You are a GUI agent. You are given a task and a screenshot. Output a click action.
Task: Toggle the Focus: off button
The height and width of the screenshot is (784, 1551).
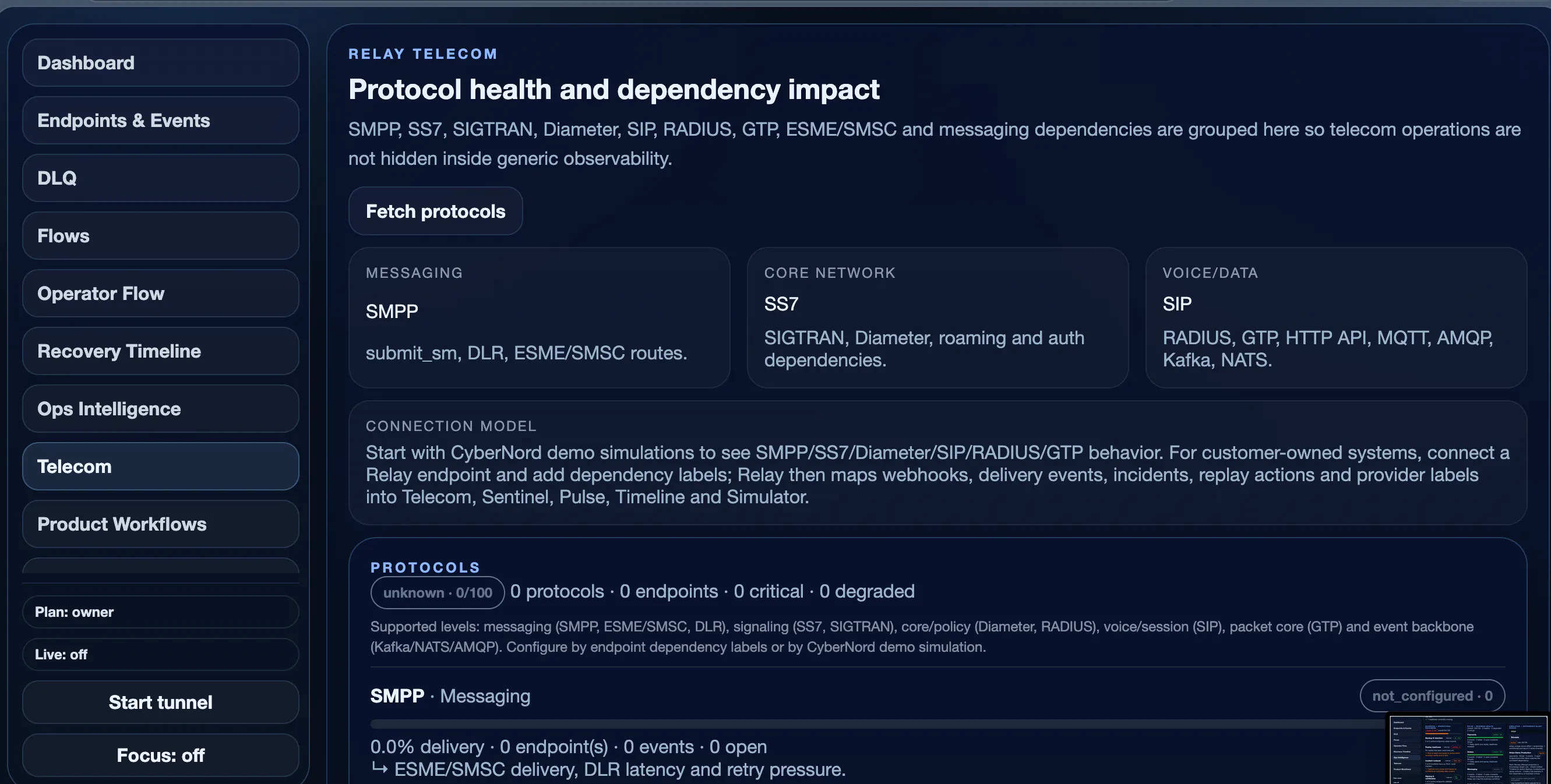pos(161,755)
